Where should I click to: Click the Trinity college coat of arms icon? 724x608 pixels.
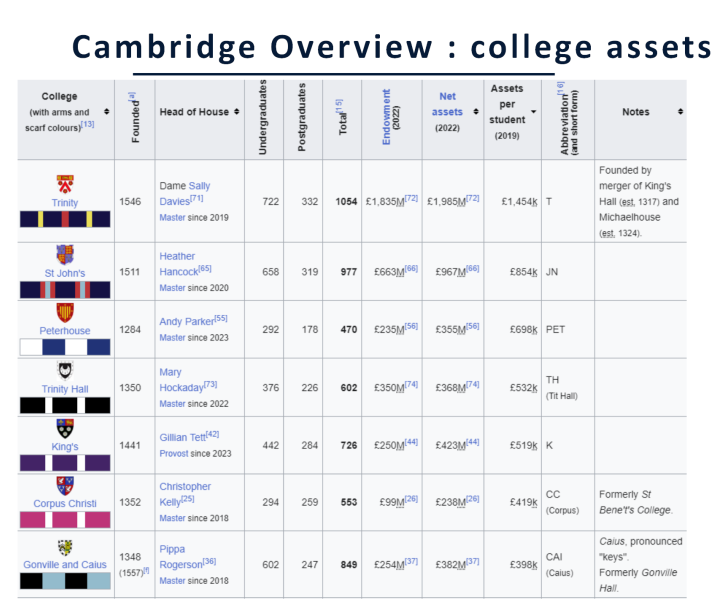pyautogui.click(x=65, y=183)
